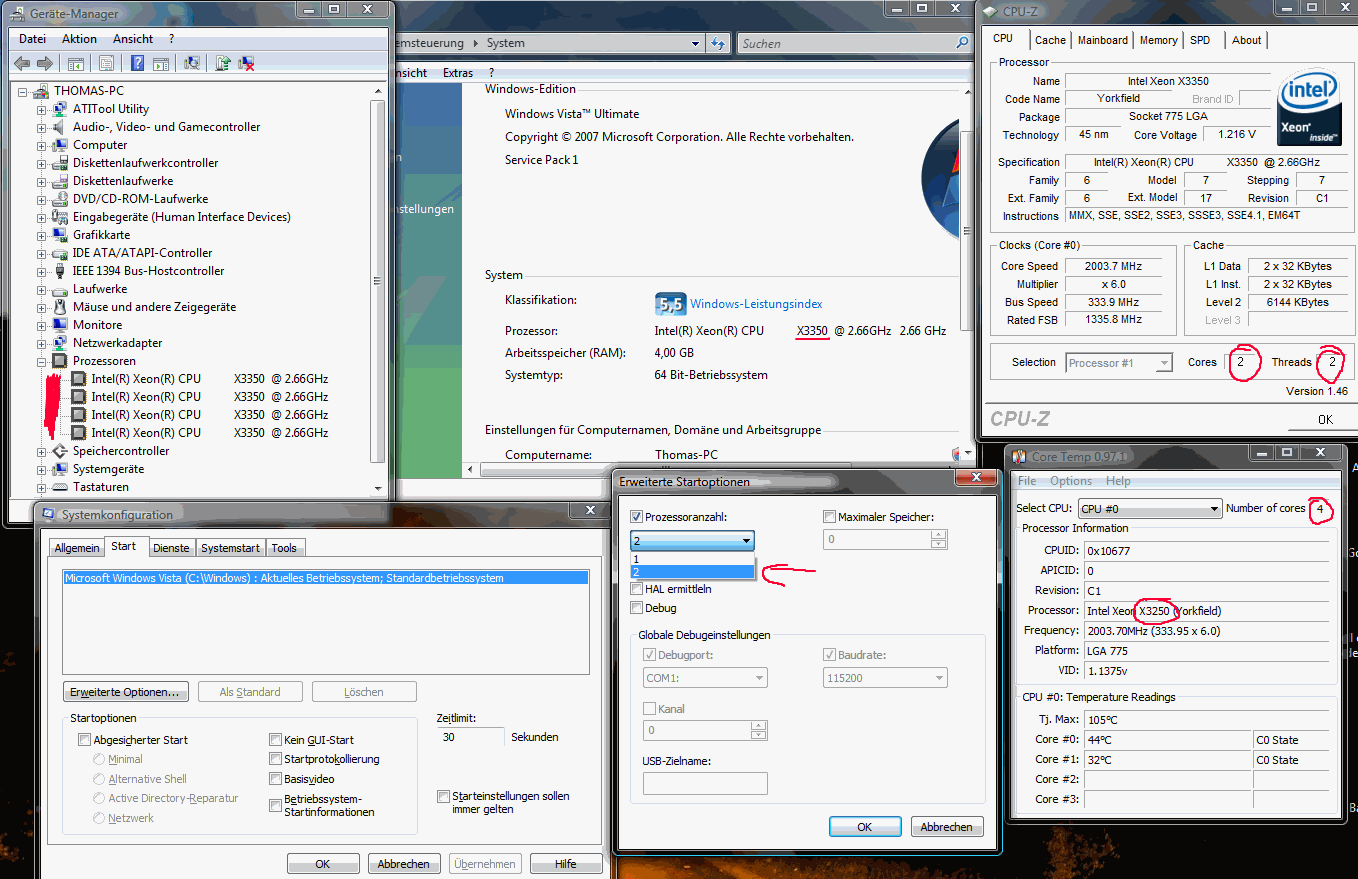Open the Ansicht menu in Geräte-Manager
Image resolution: width=1358 pixels, height=879 pixels.
[x=133, y=39]
